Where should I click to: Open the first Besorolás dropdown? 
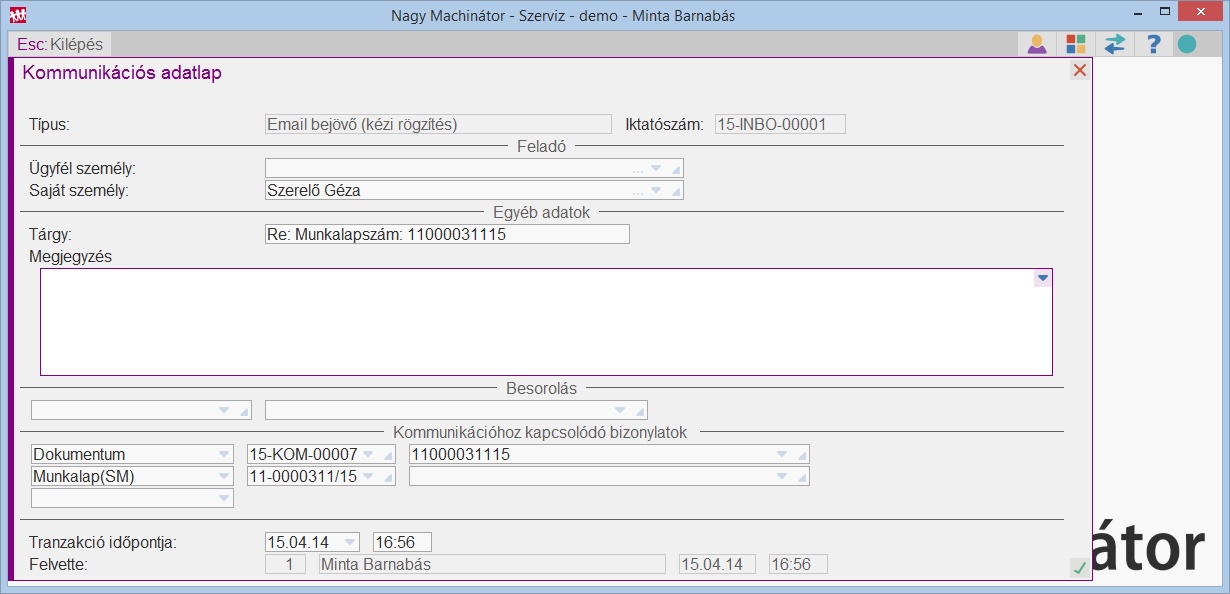[224, 410]
